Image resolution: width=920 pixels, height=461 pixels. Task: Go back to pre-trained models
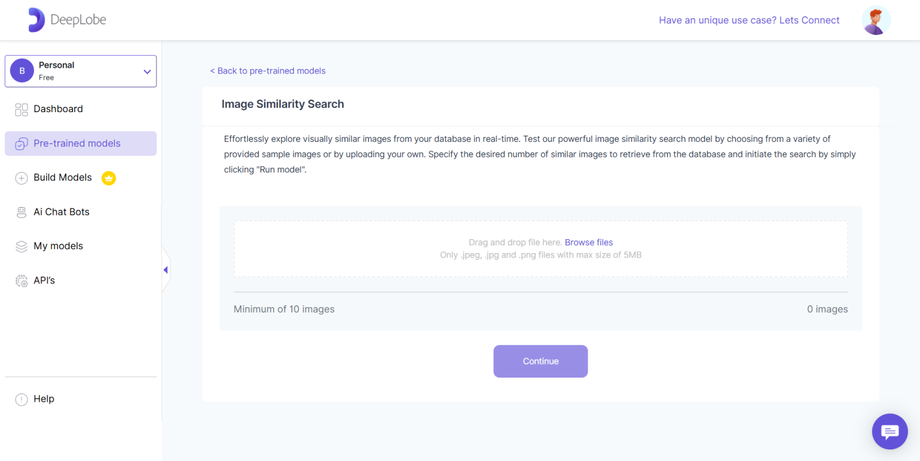click(268, 71)
